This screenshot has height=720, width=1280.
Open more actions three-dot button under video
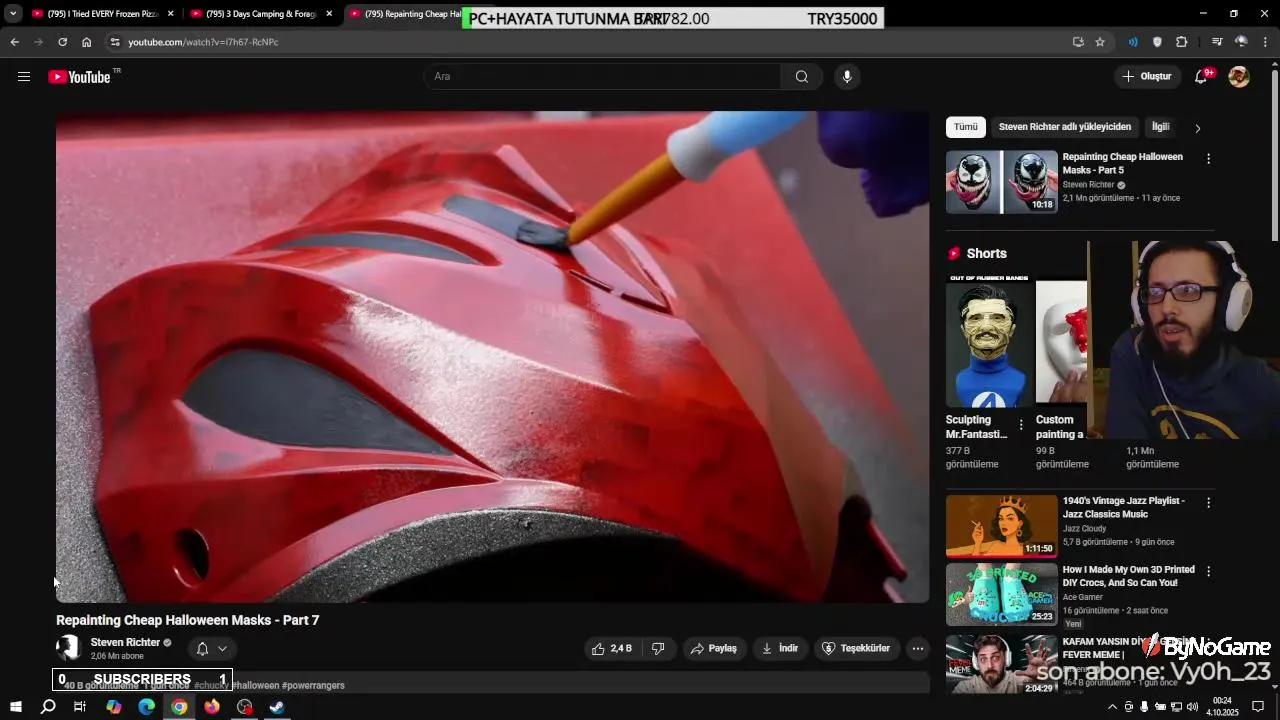[x=917, y=648]
